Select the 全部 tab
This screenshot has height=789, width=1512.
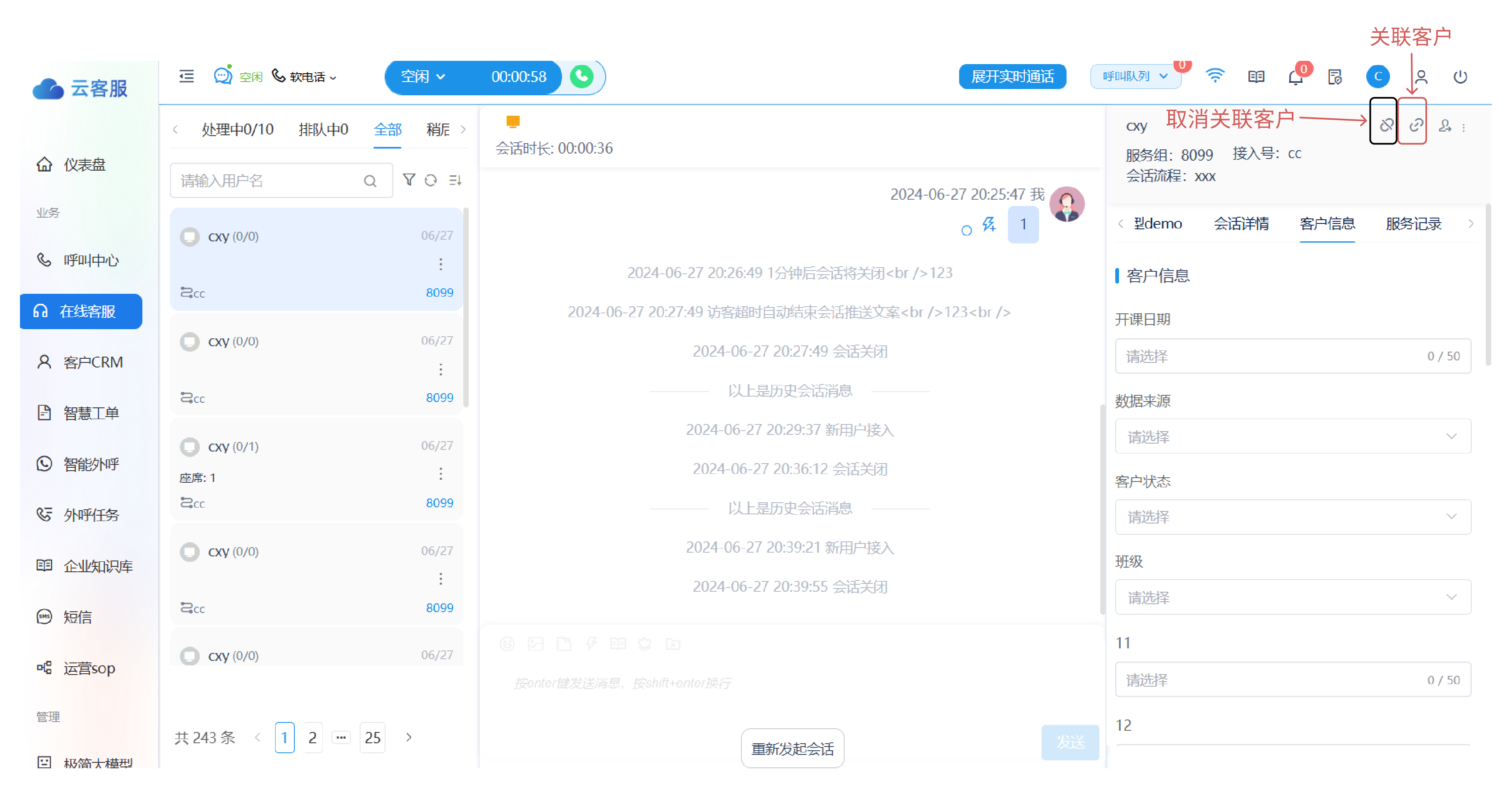[388, 129]
